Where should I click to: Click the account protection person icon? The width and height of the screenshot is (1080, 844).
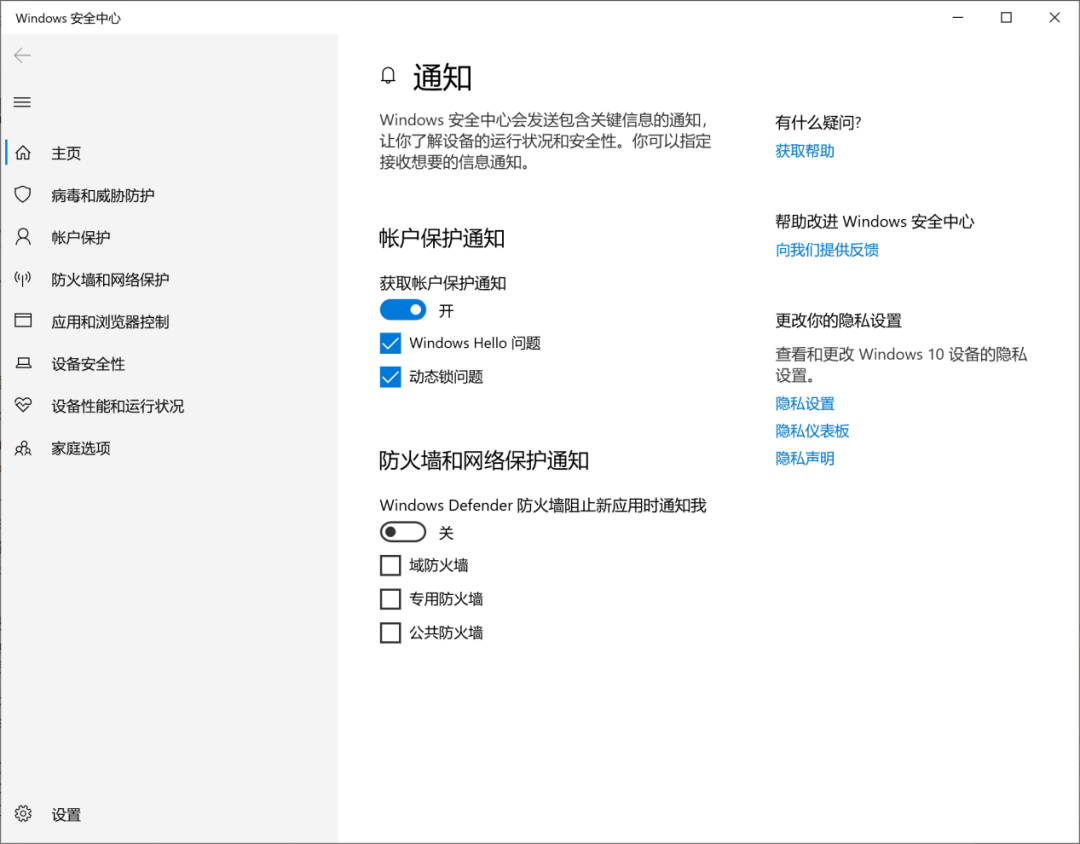[23, 237]
